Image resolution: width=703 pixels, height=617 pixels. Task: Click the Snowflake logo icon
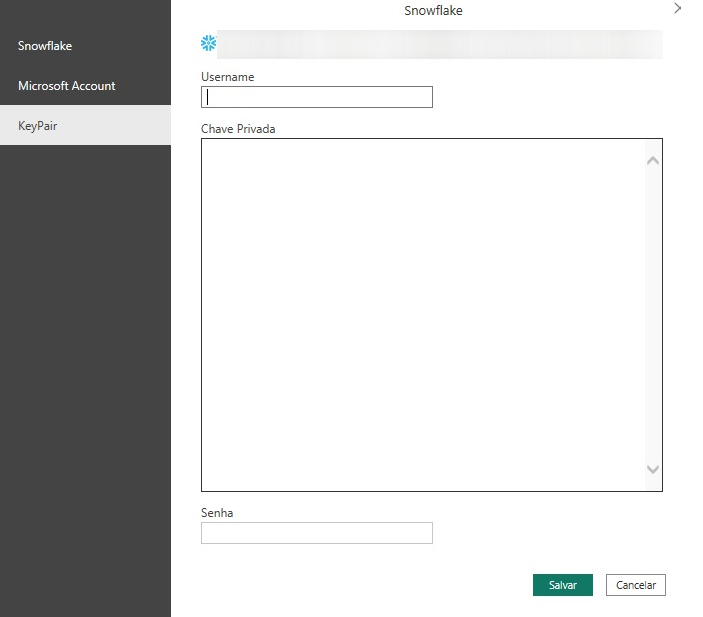tap(208, 43)
